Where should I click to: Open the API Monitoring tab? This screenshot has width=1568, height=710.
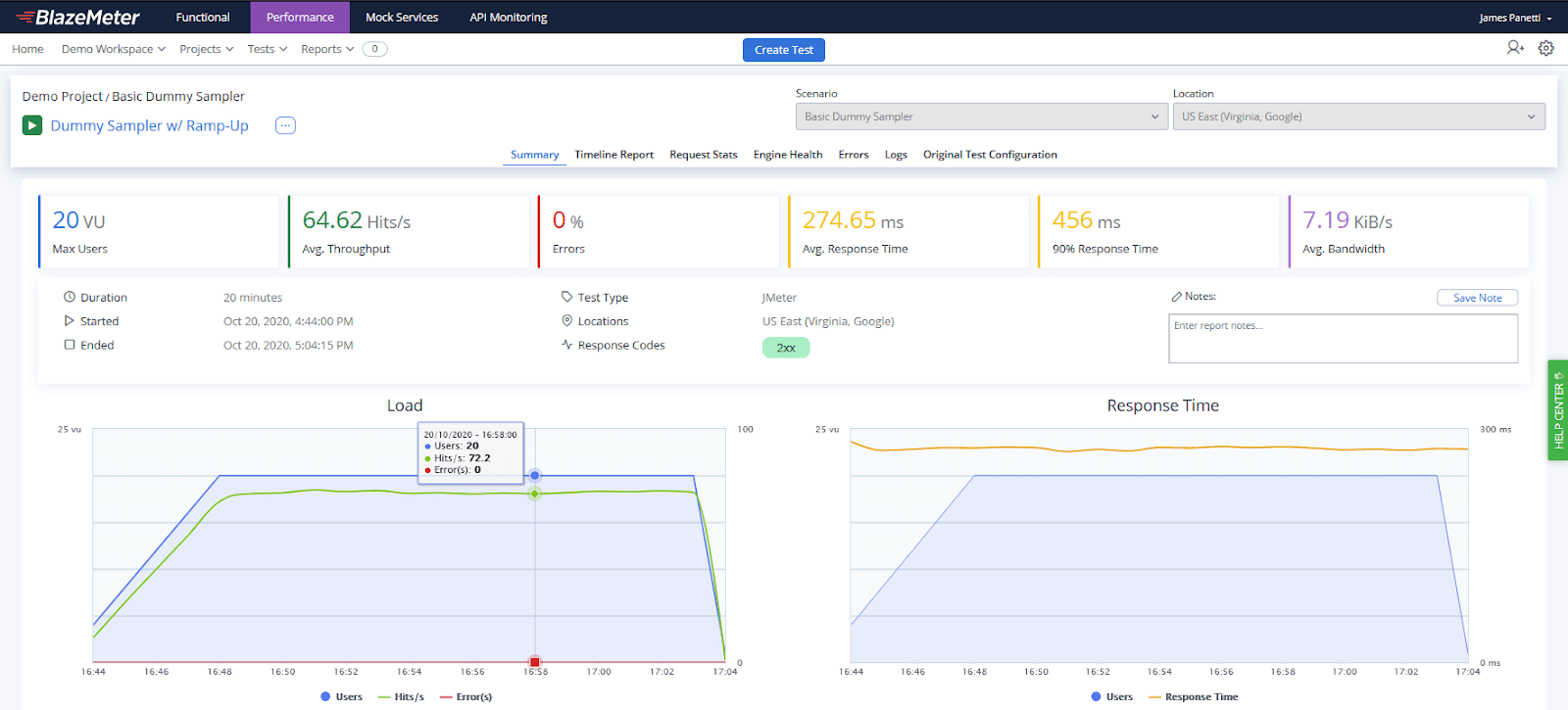(509, 17)
